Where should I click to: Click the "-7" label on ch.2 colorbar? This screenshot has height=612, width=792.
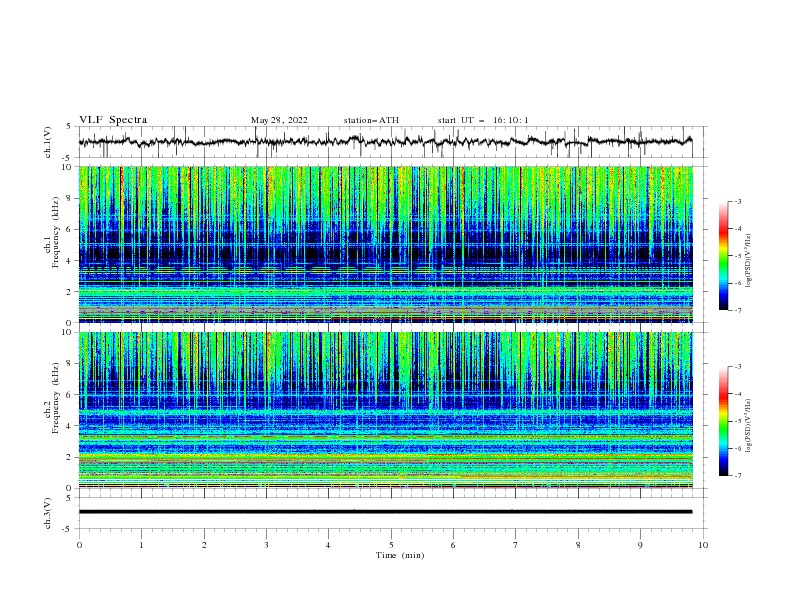pyautogui.click(x=738, y=475)
